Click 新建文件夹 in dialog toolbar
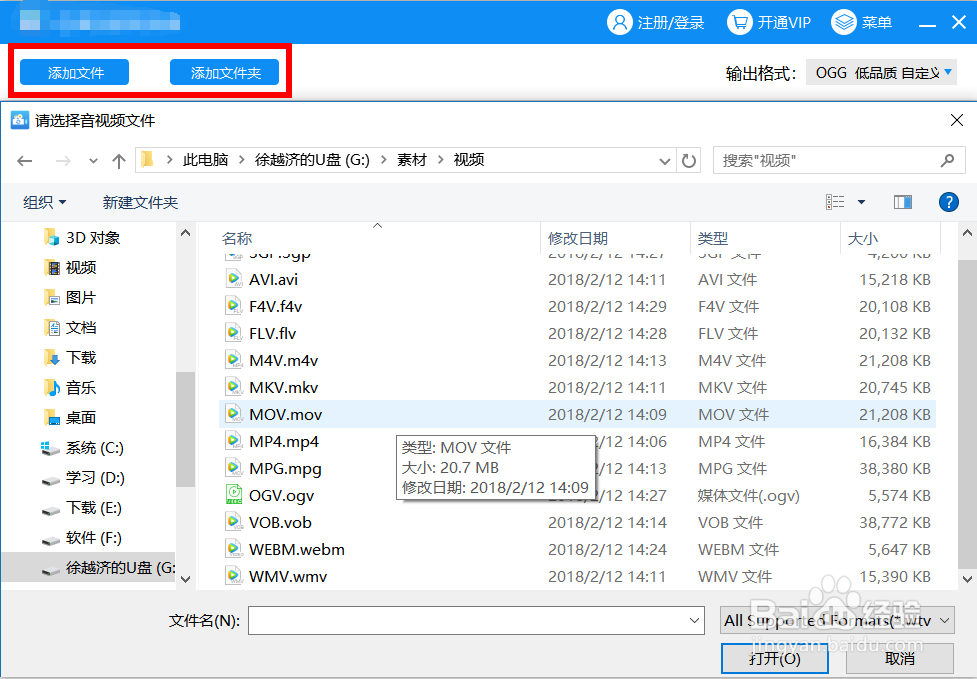 tap(140, 202)
